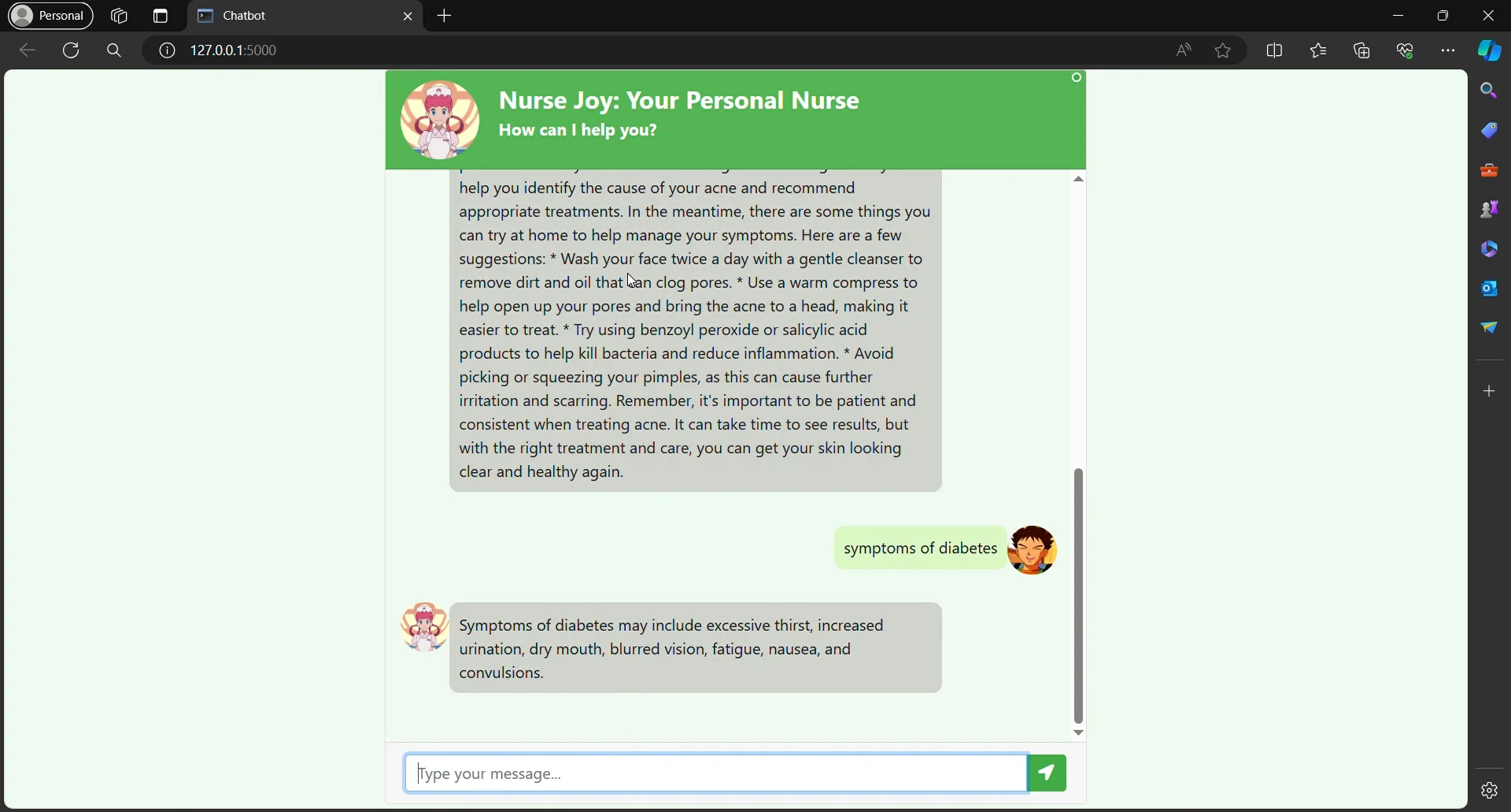Expand the Settings and more menu
Screen dimensions: 1511x812
[x=1449, y=51]
